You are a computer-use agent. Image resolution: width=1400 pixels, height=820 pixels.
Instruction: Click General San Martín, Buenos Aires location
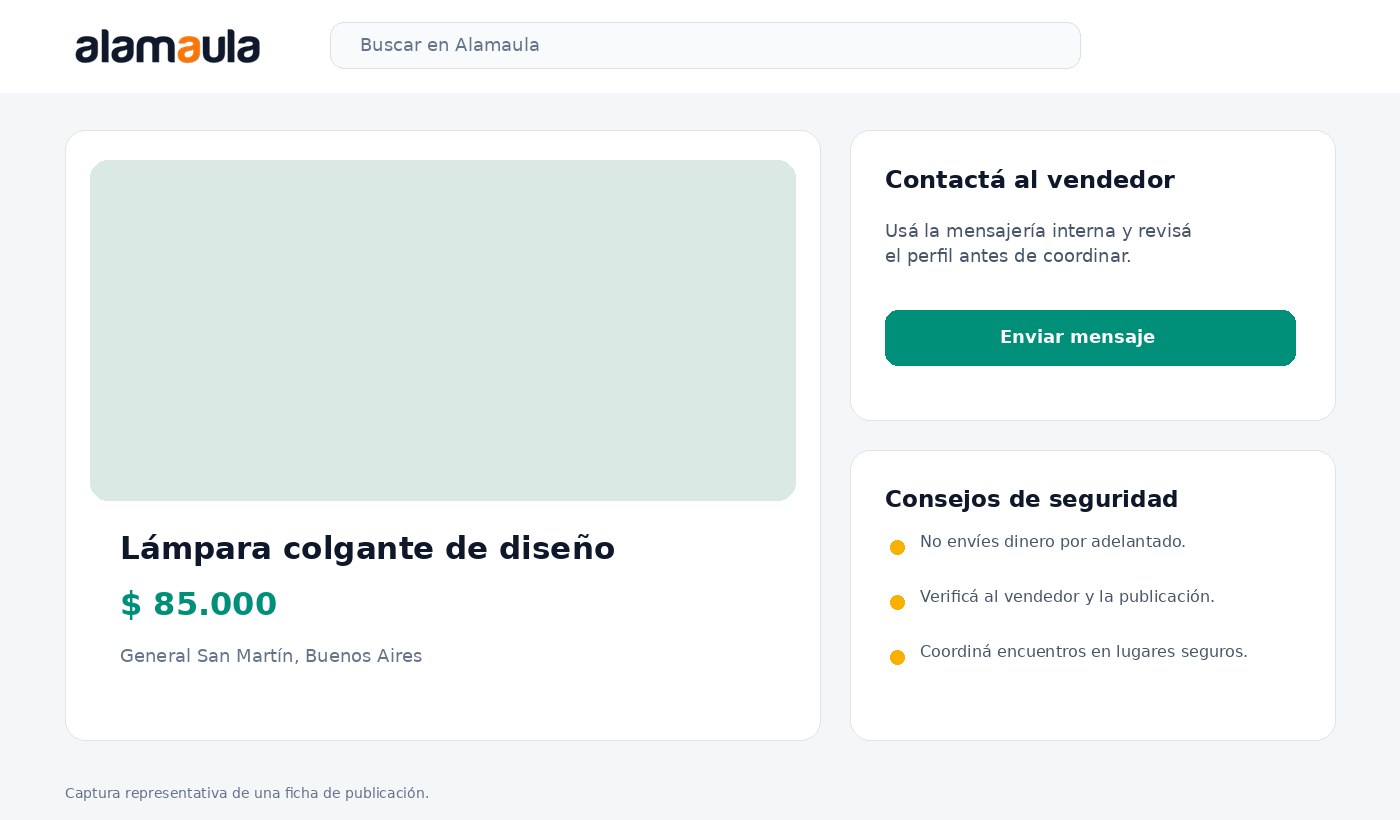point(271,656)
